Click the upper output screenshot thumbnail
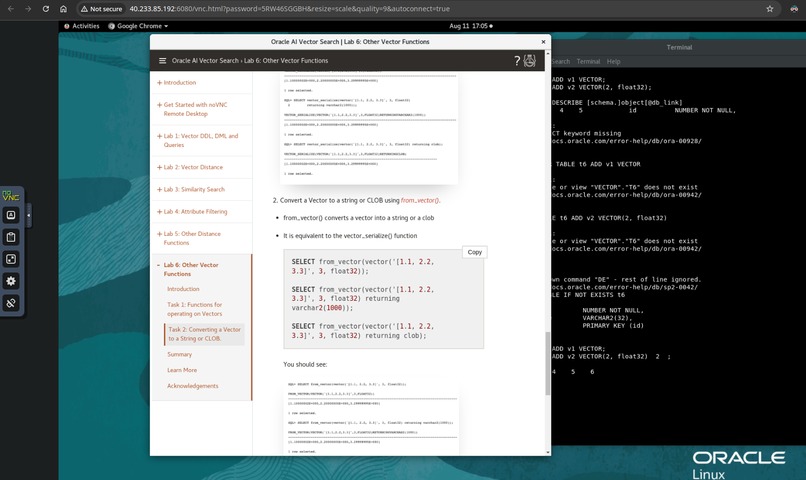The image size is (806, 480). (369, 128)
